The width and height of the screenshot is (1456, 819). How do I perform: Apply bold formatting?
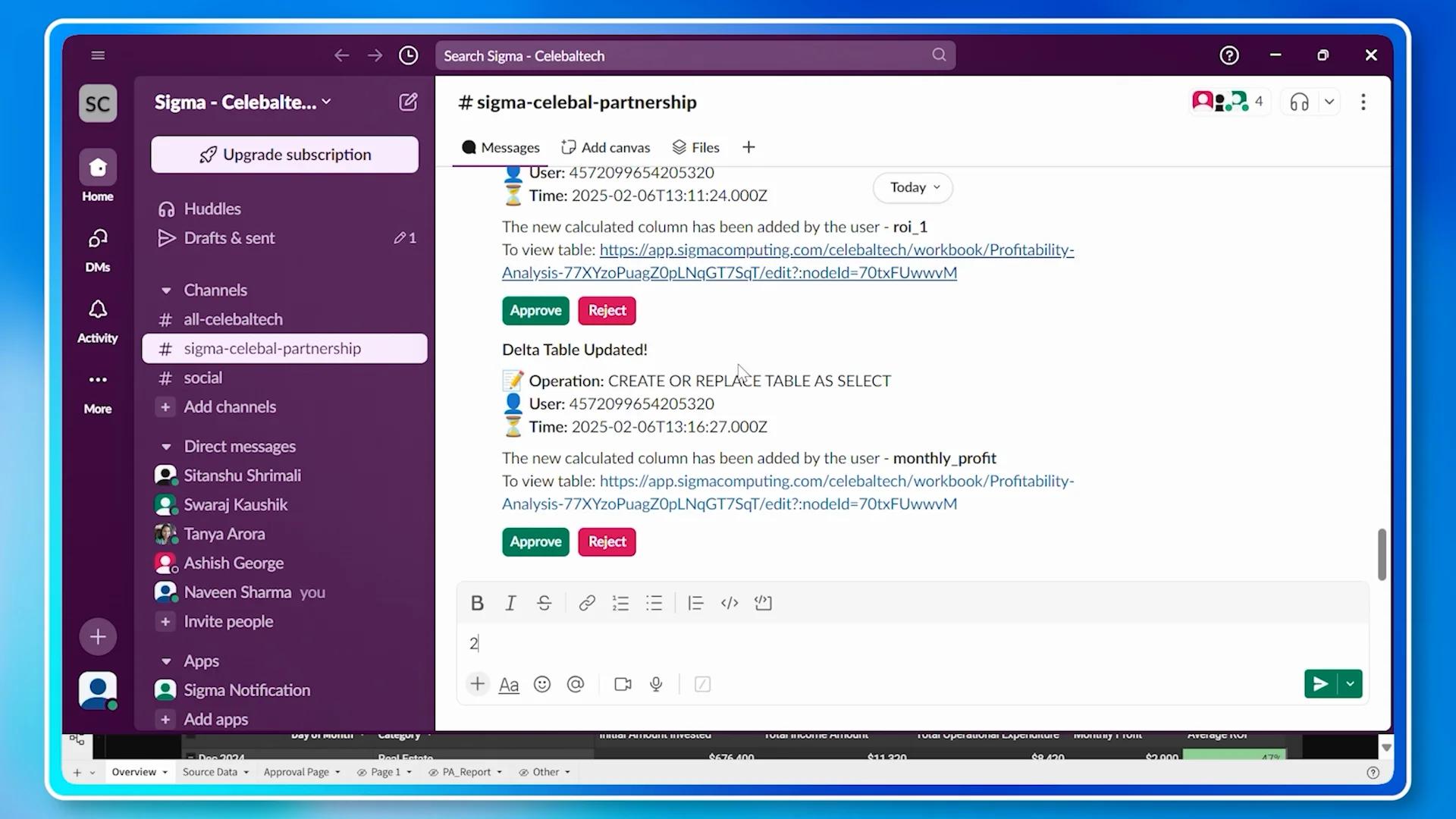[x=477, y=604]
